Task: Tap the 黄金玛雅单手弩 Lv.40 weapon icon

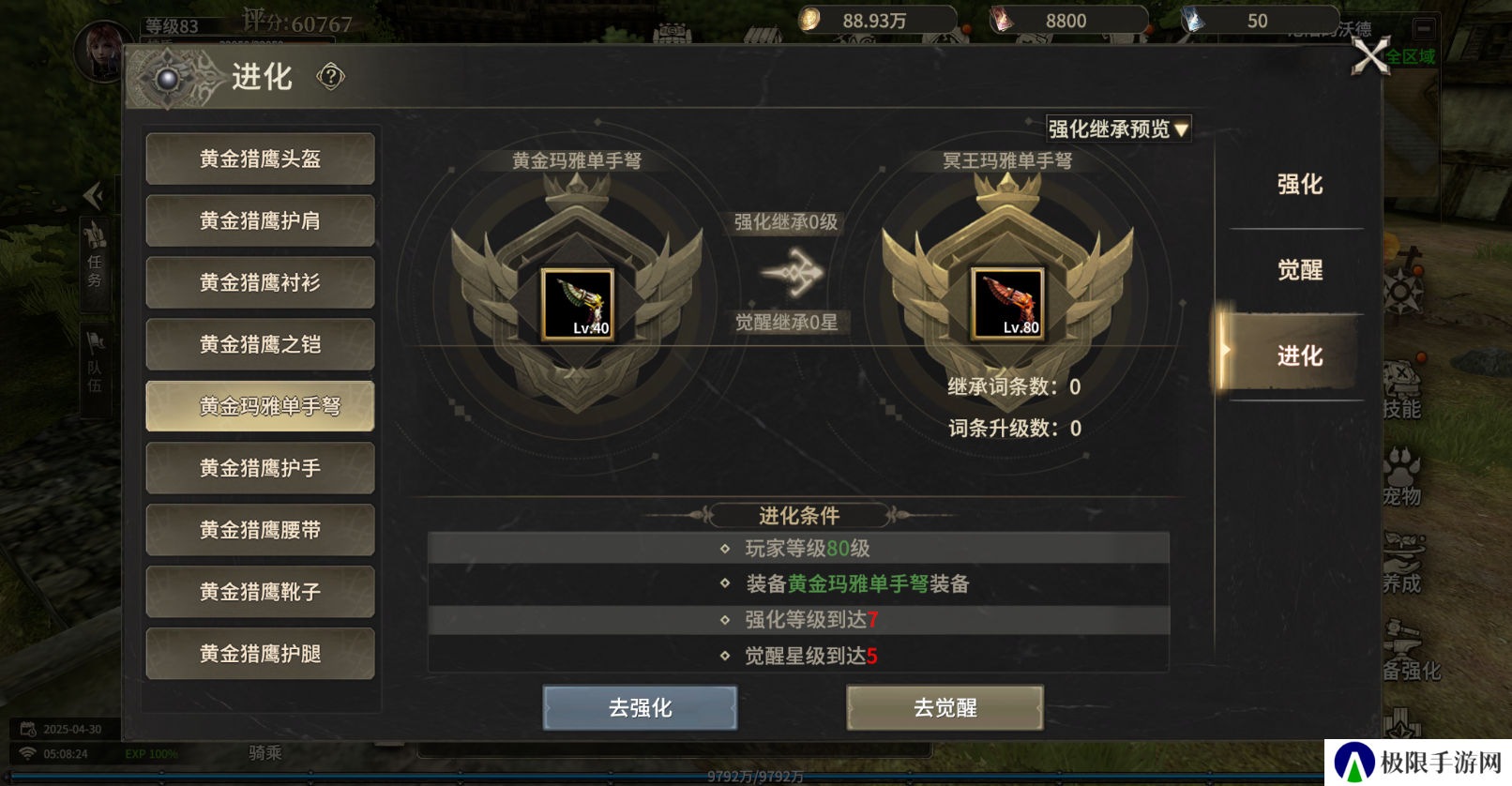Action: [578, 304]
